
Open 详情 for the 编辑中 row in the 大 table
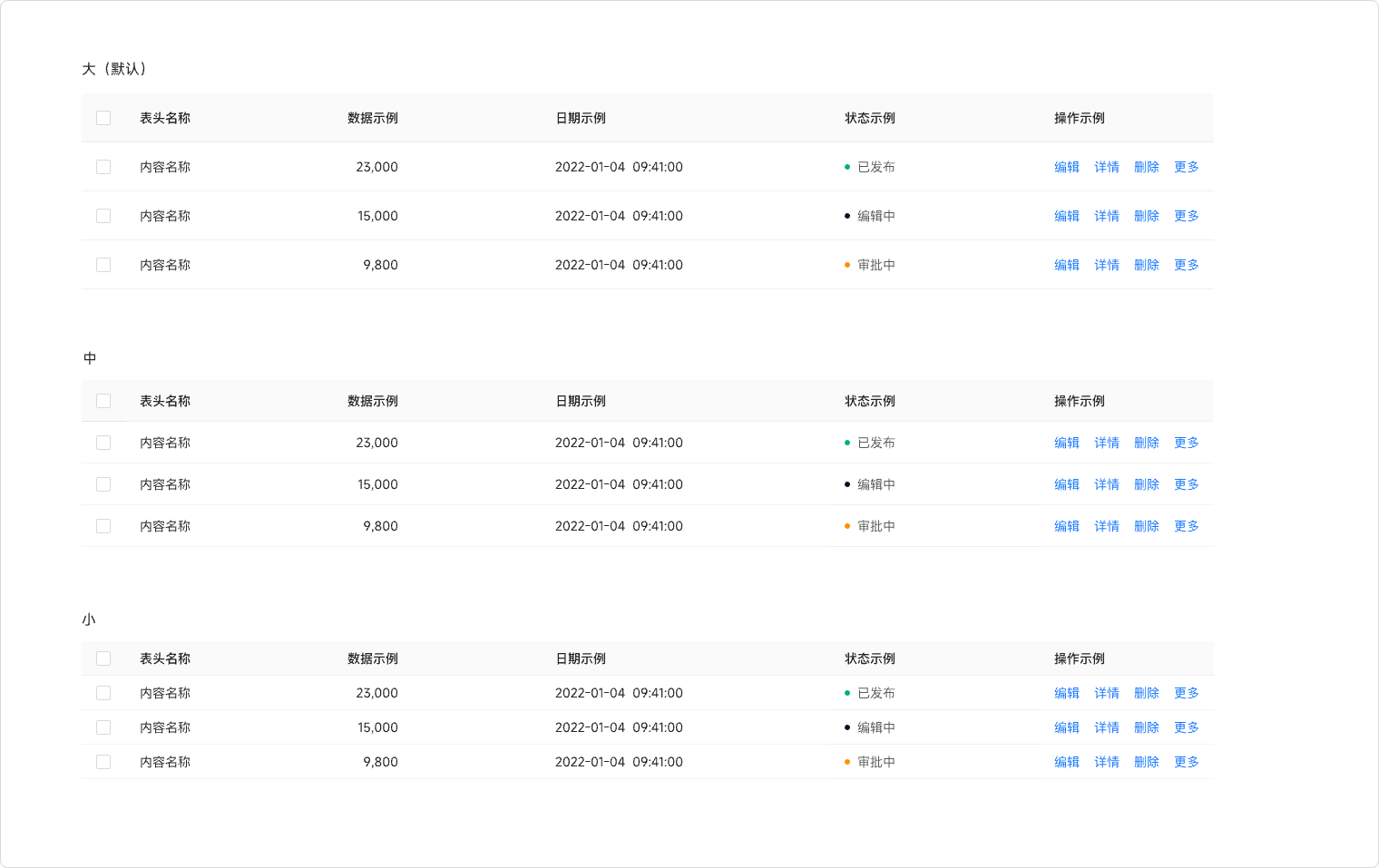(x=1107, y=216)
